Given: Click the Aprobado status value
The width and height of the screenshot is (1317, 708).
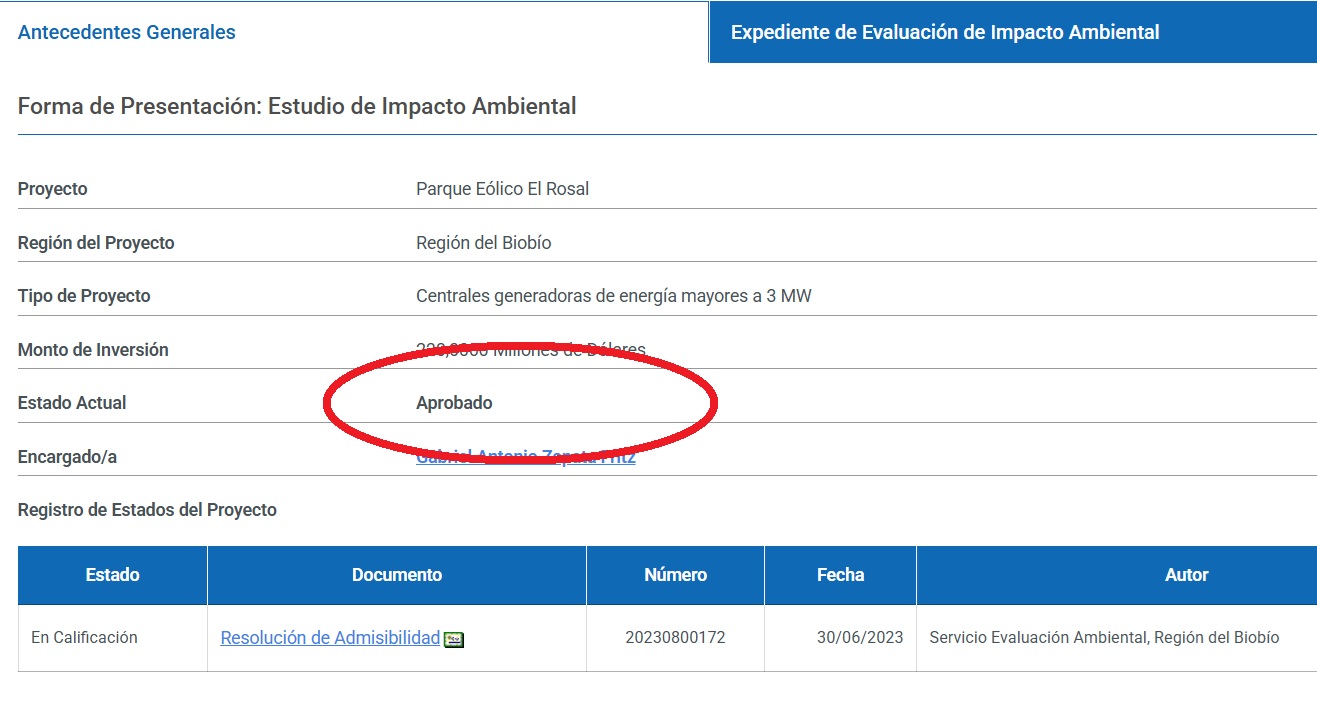Looking at the screenshot, I should (x=454, y=403).
